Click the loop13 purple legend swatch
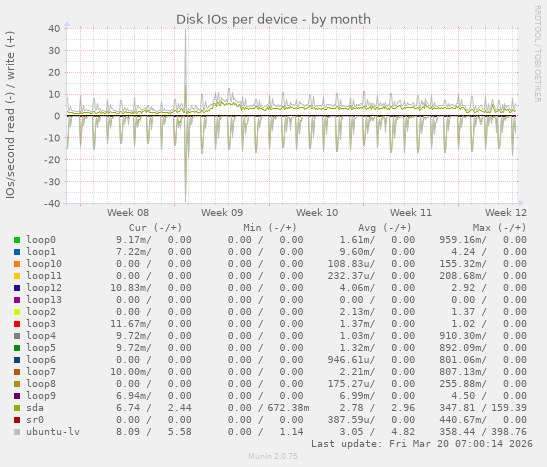 [17, 300]
